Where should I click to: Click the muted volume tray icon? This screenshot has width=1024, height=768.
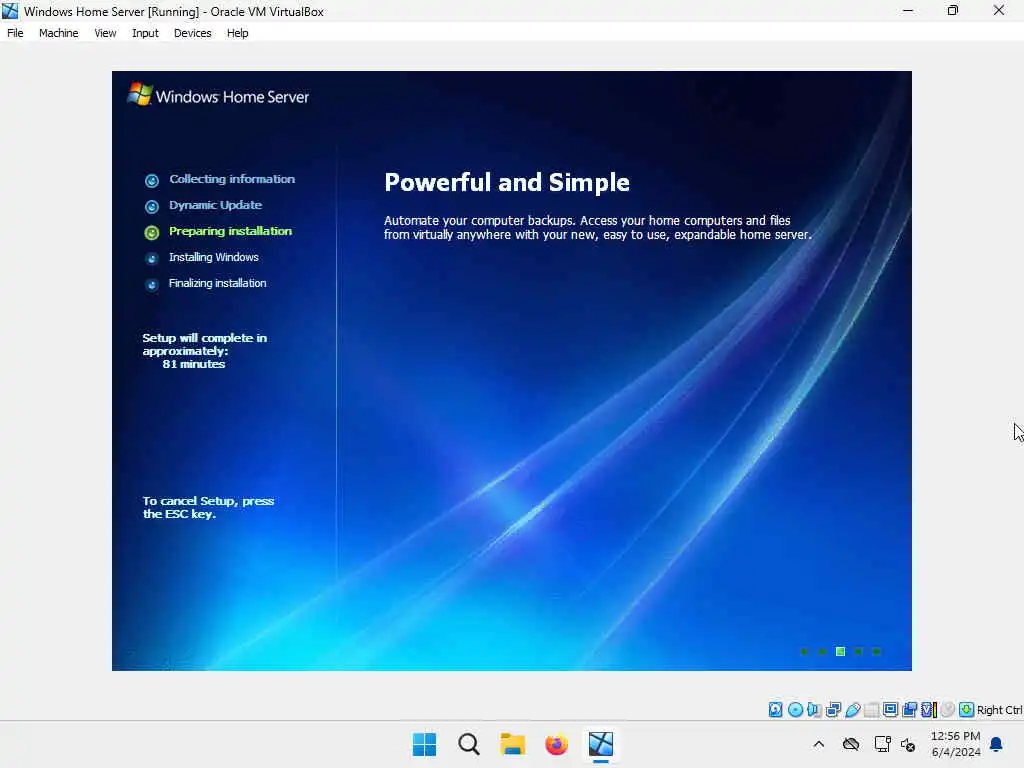coord(908,744)
